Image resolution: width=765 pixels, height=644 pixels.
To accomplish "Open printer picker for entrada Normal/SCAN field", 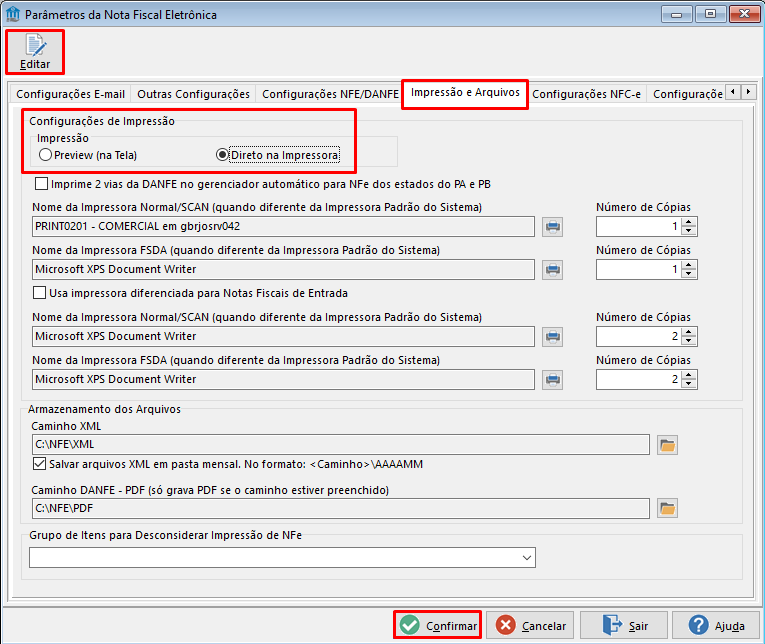I will click(x=552, y=337).
